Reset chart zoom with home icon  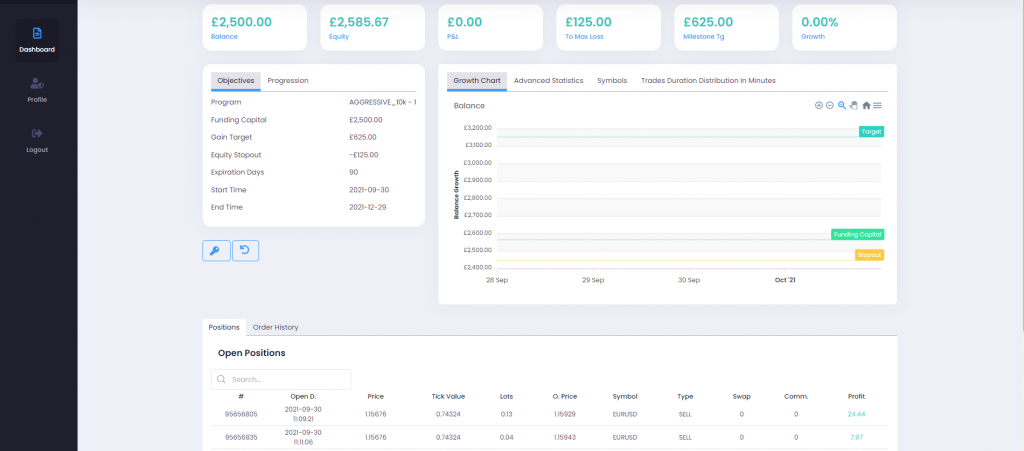[x=866, y=105]
